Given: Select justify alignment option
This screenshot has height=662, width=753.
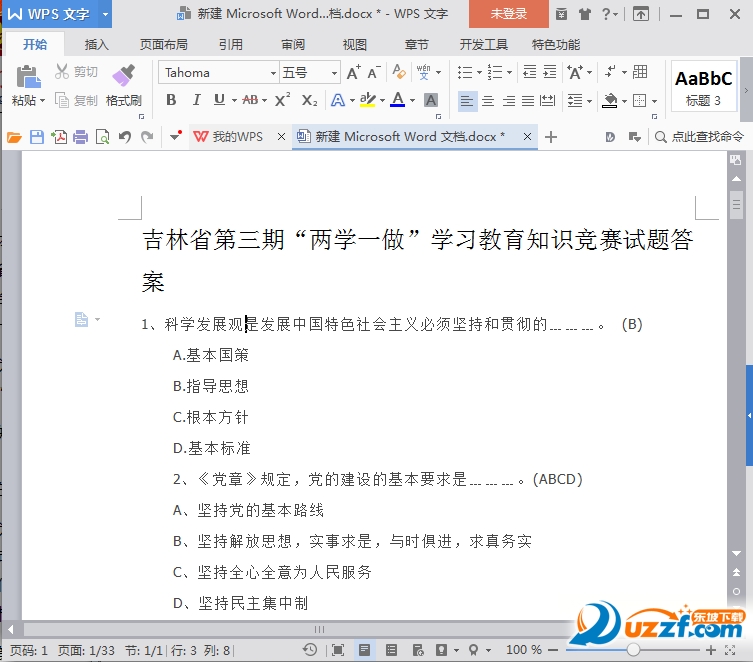Looking at the screenshot, I should [x=528, y=101].
